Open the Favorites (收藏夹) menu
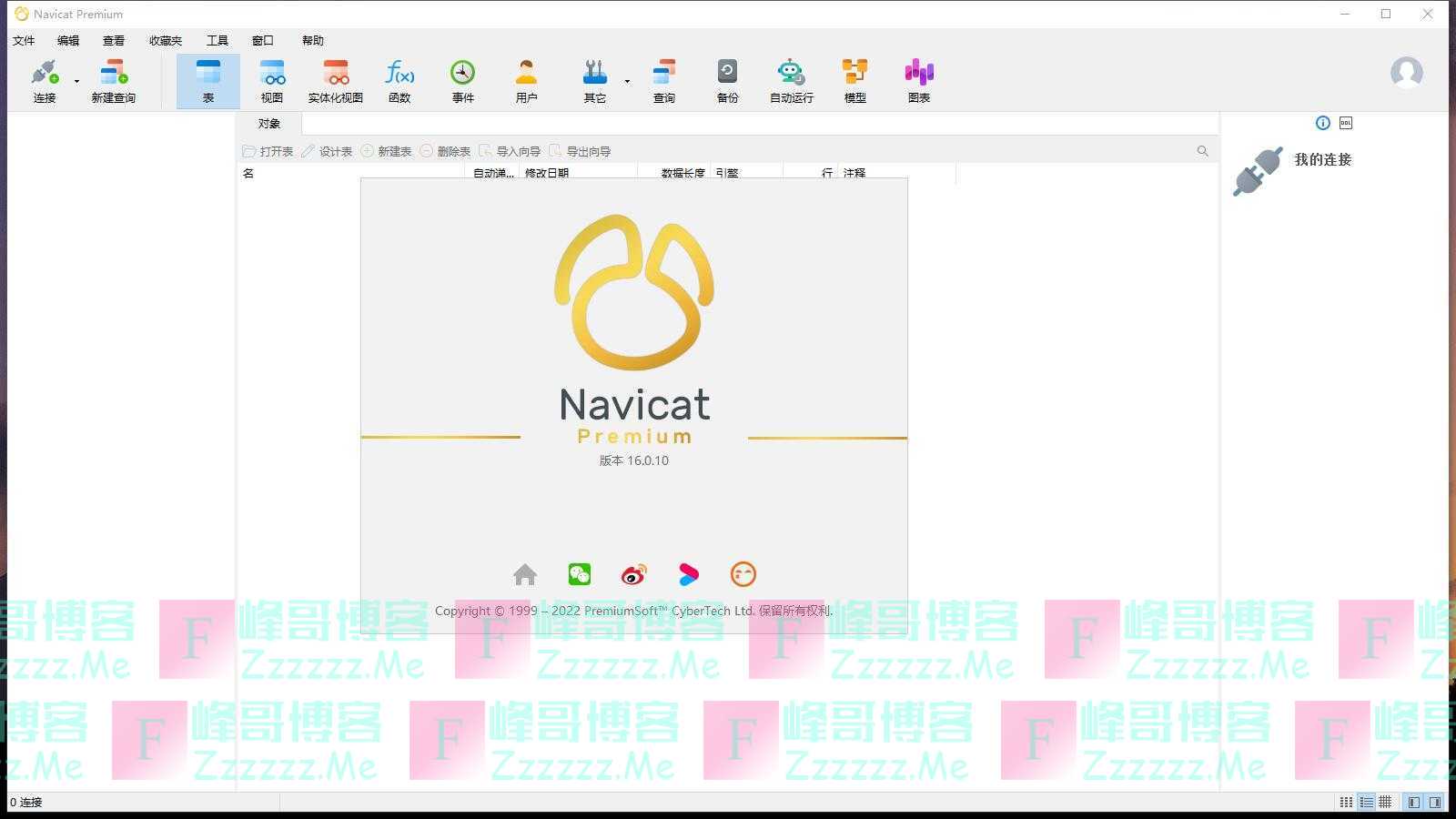Screen dimensions: 1456x819 point(165,40)
